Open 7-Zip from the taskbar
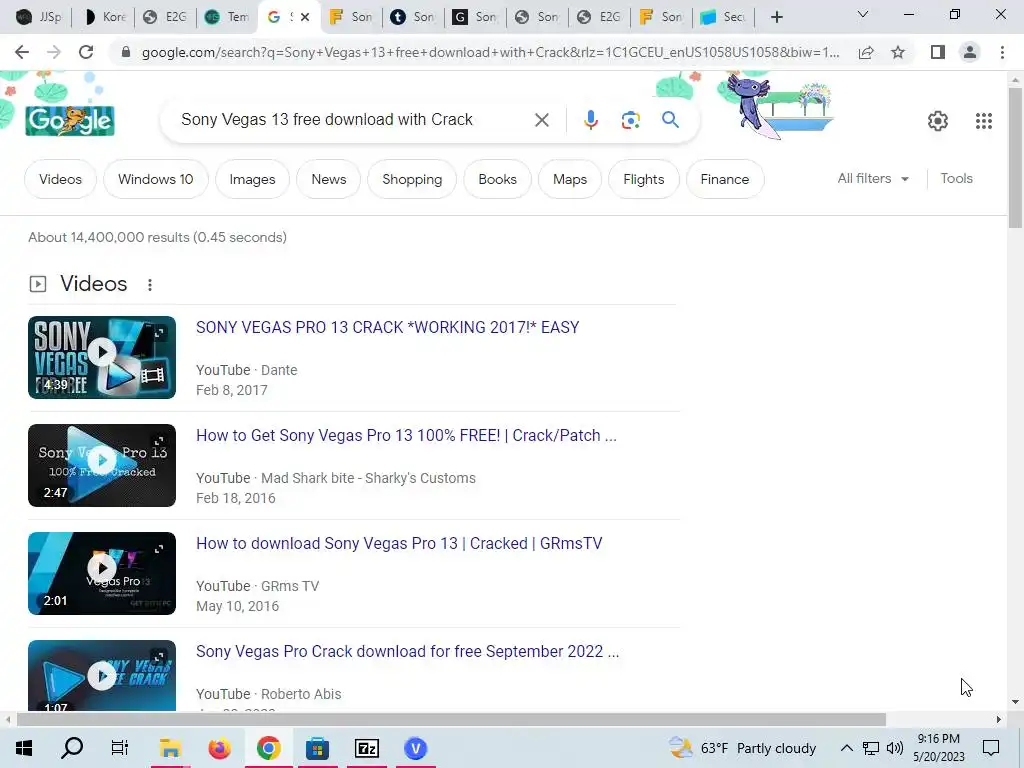The height and width of the screenshot is (768, 1024). click(367, 748)
